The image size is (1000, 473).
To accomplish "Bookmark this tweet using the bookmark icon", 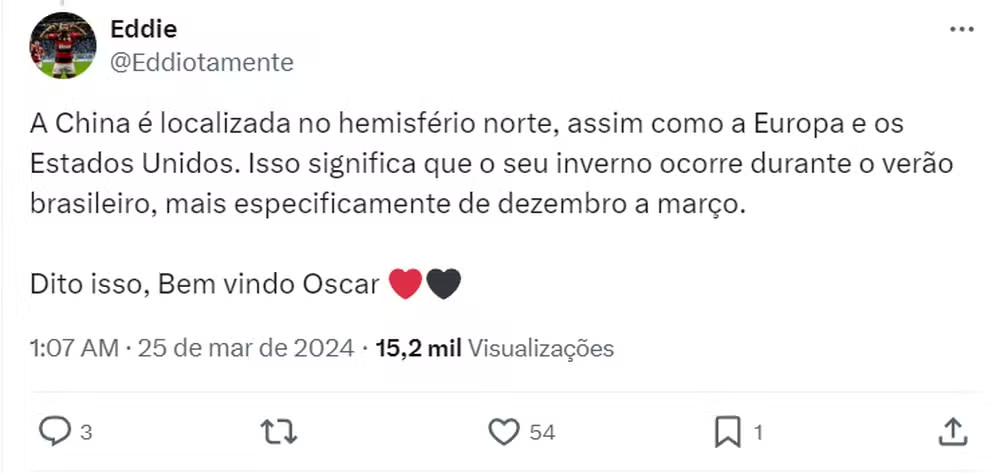I will point(727,432).
